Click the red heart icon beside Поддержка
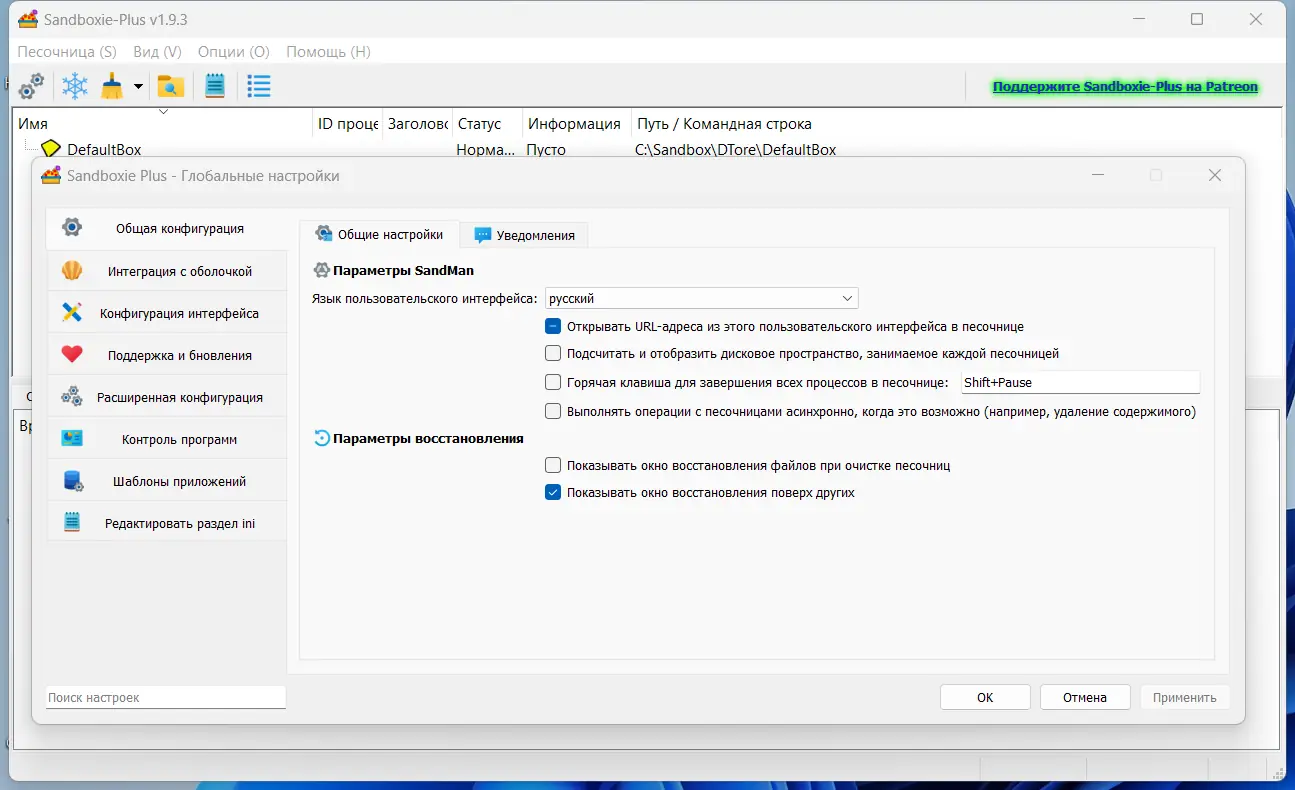The image size is (1295, 790). click(72, 354)
